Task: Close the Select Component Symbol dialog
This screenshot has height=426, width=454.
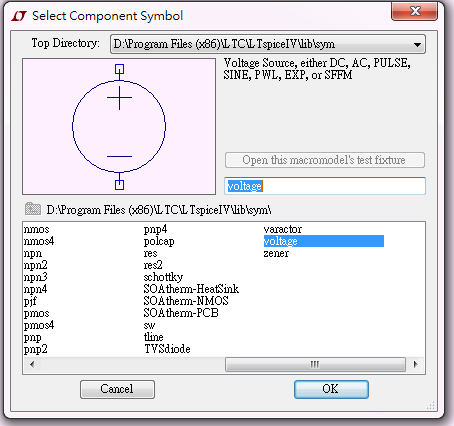Action: click(x=414, y=11)
